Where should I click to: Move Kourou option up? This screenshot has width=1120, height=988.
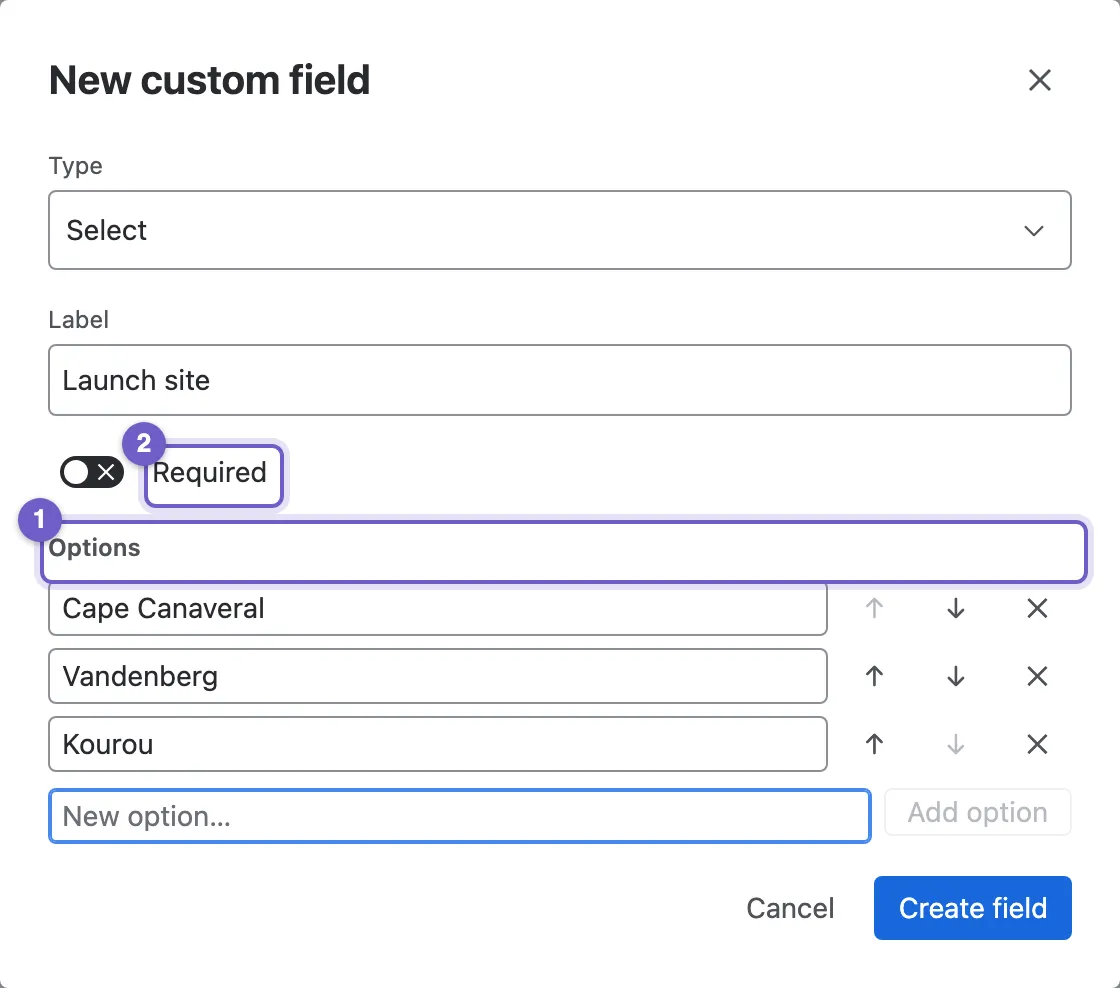pyautogui.click(x=874, y=744)
